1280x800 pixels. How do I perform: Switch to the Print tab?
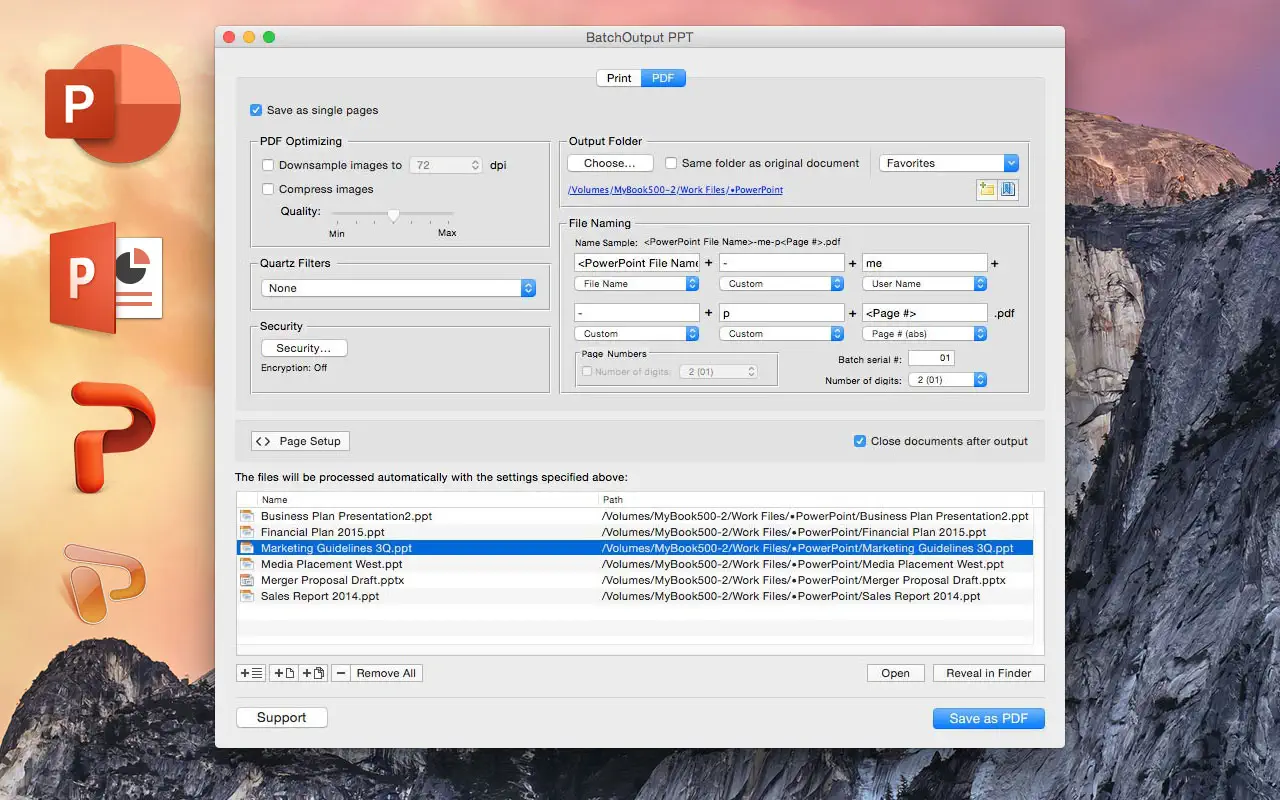point(619,78)
